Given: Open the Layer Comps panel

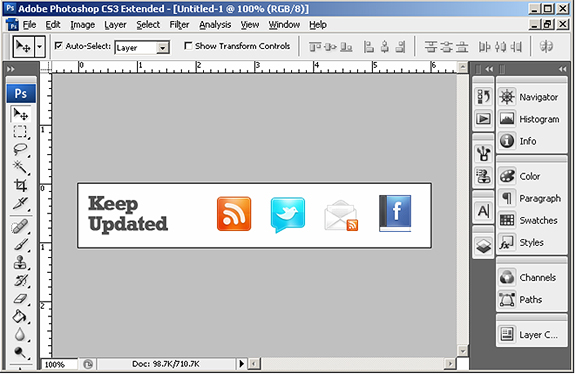Looking at the screenshot, I should [x=529, y=335].
